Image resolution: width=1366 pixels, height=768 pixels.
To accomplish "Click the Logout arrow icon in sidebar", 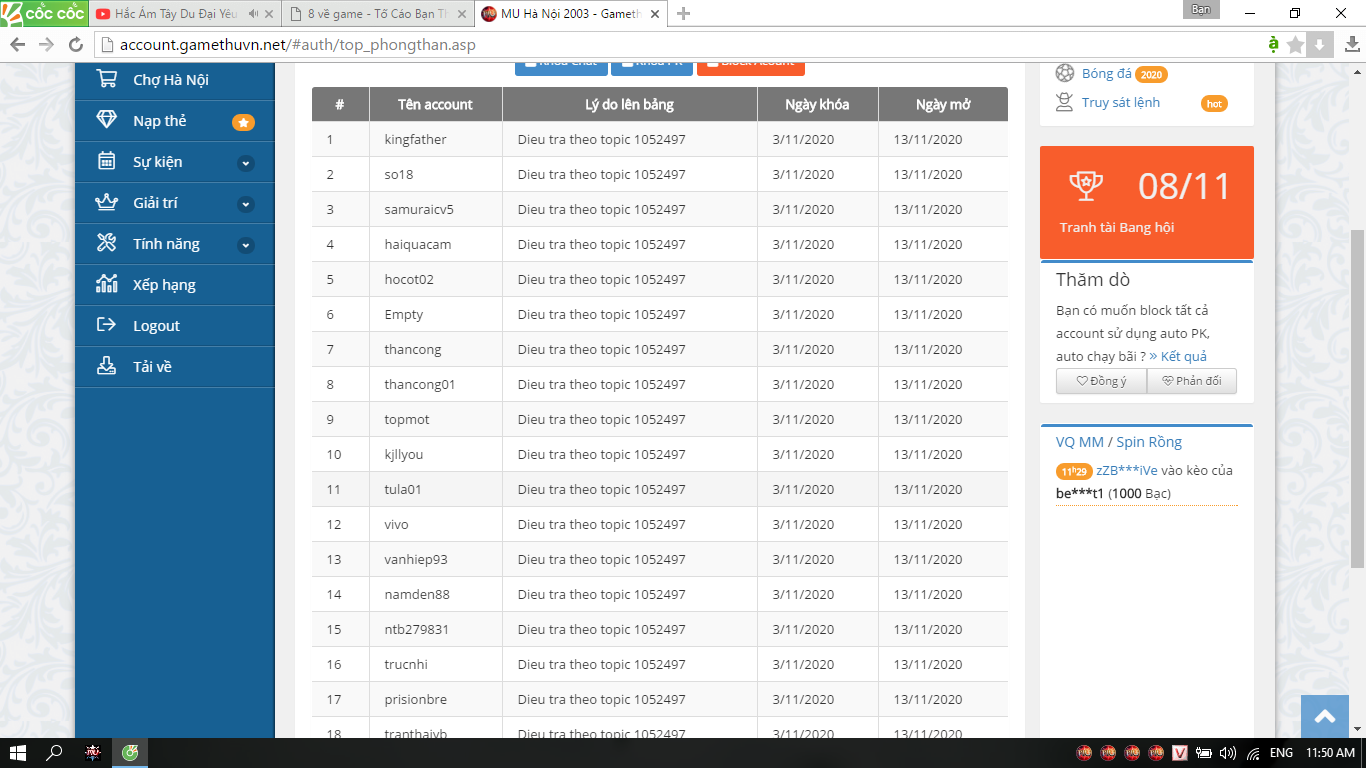I will [x=106, y=325].
